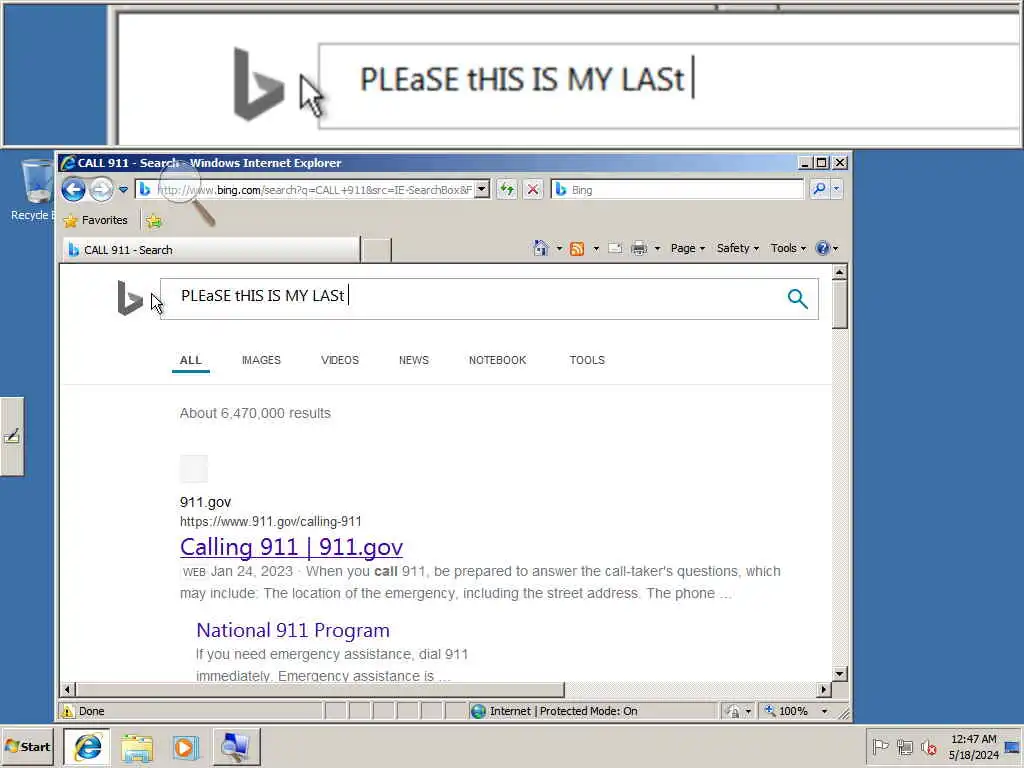Open a new blank tab
This screenshot has height=768, width=1024.
pyautogui.click(x=376, y=250)
